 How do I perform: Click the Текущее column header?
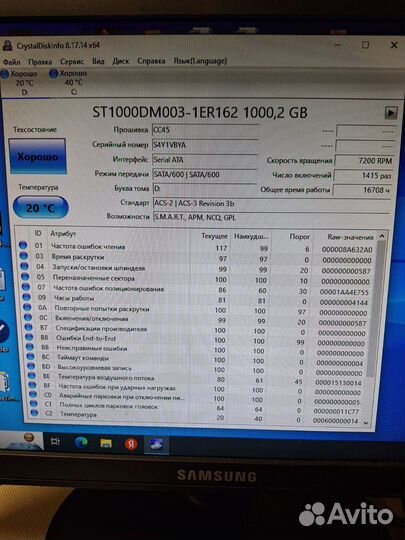(x=214, y=236)
